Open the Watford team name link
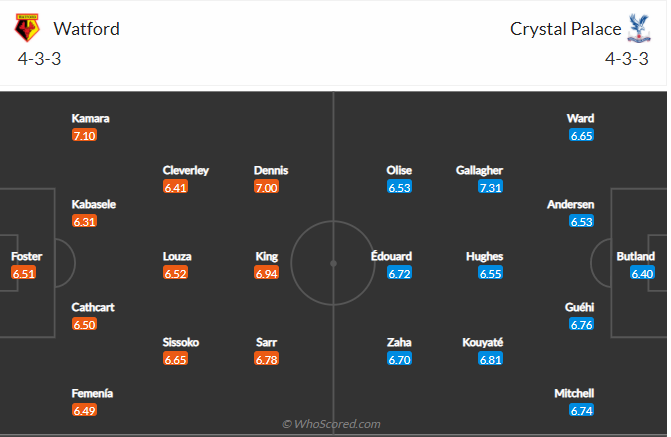Screen dimensions: 671x437 coord(87,29)
